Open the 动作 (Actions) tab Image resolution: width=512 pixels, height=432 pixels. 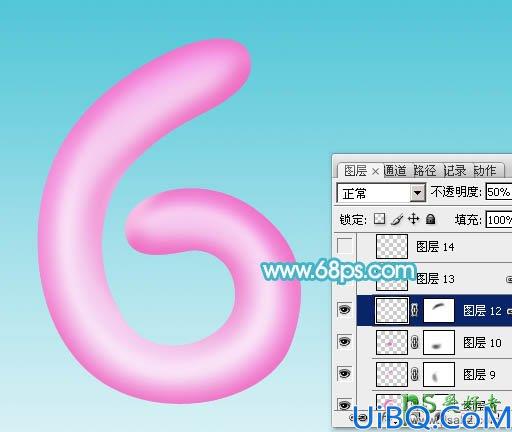pos(485,171)
